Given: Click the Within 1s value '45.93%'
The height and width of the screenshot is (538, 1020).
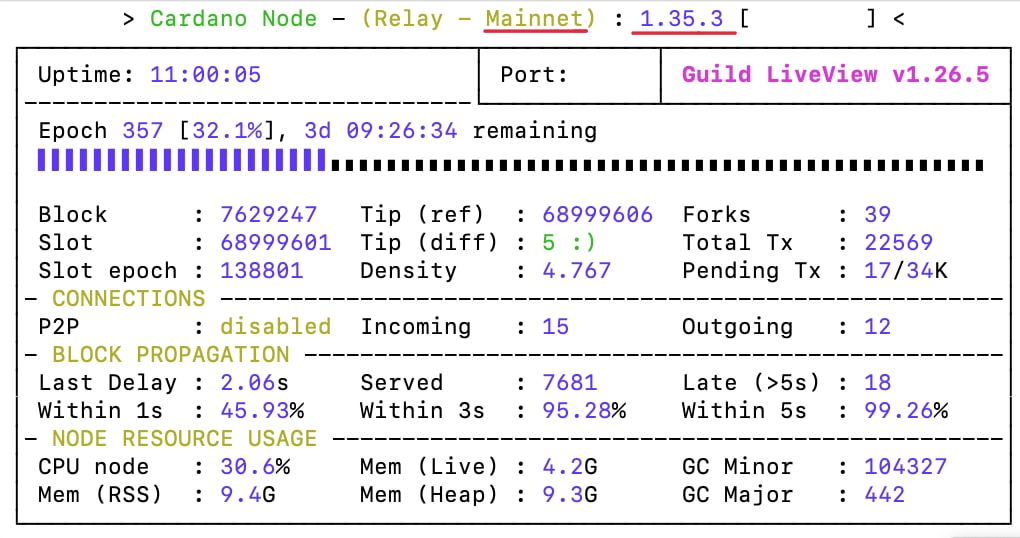Looking at the screenshot, I should 262,410.
